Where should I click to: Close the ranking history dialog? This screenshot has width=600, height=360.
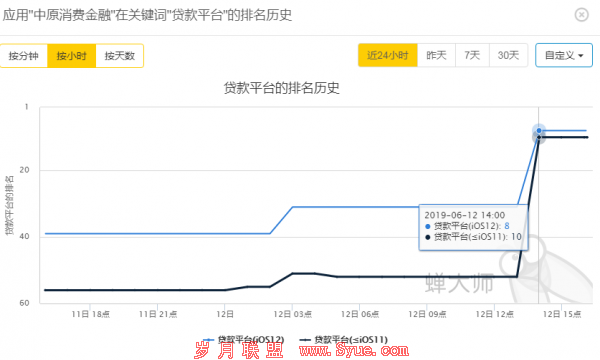coord(581,15)
